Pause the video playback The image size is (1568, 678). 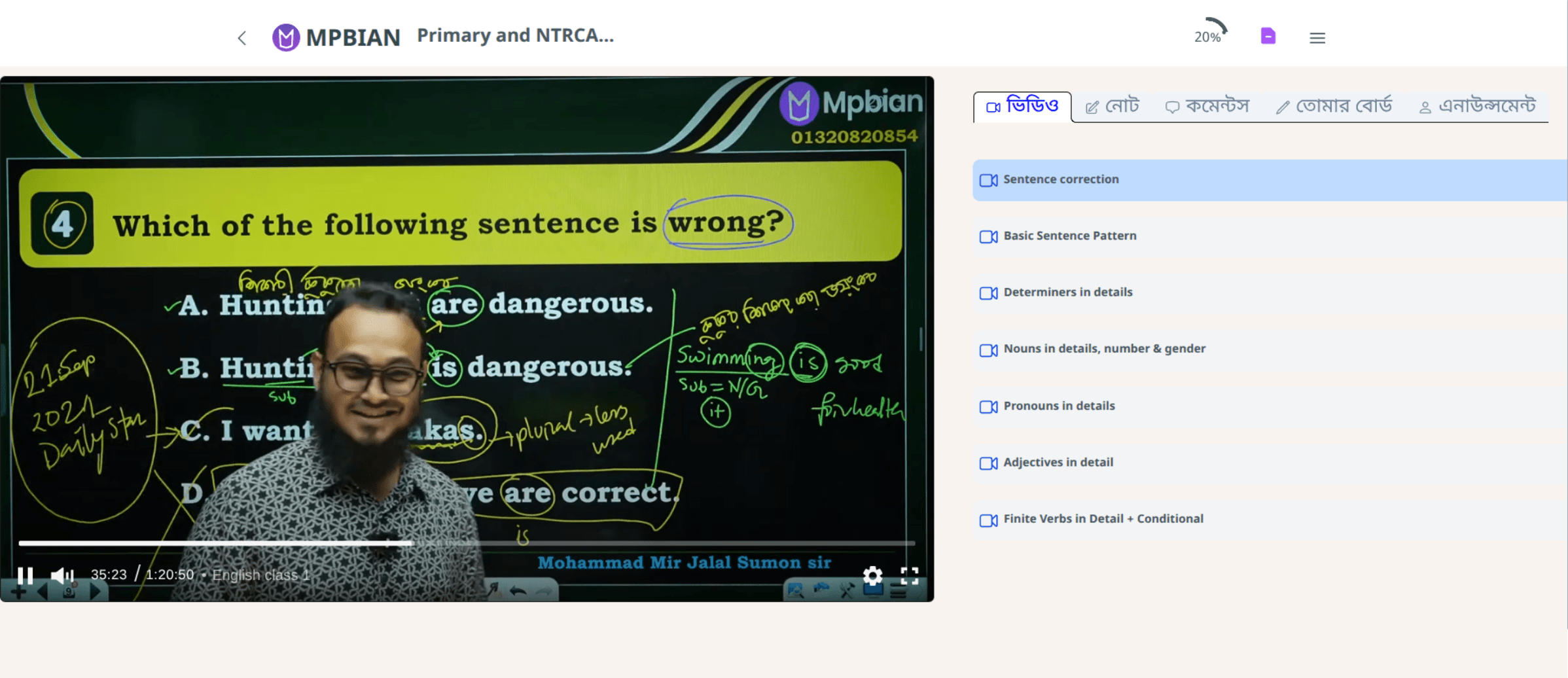(26, 575)
